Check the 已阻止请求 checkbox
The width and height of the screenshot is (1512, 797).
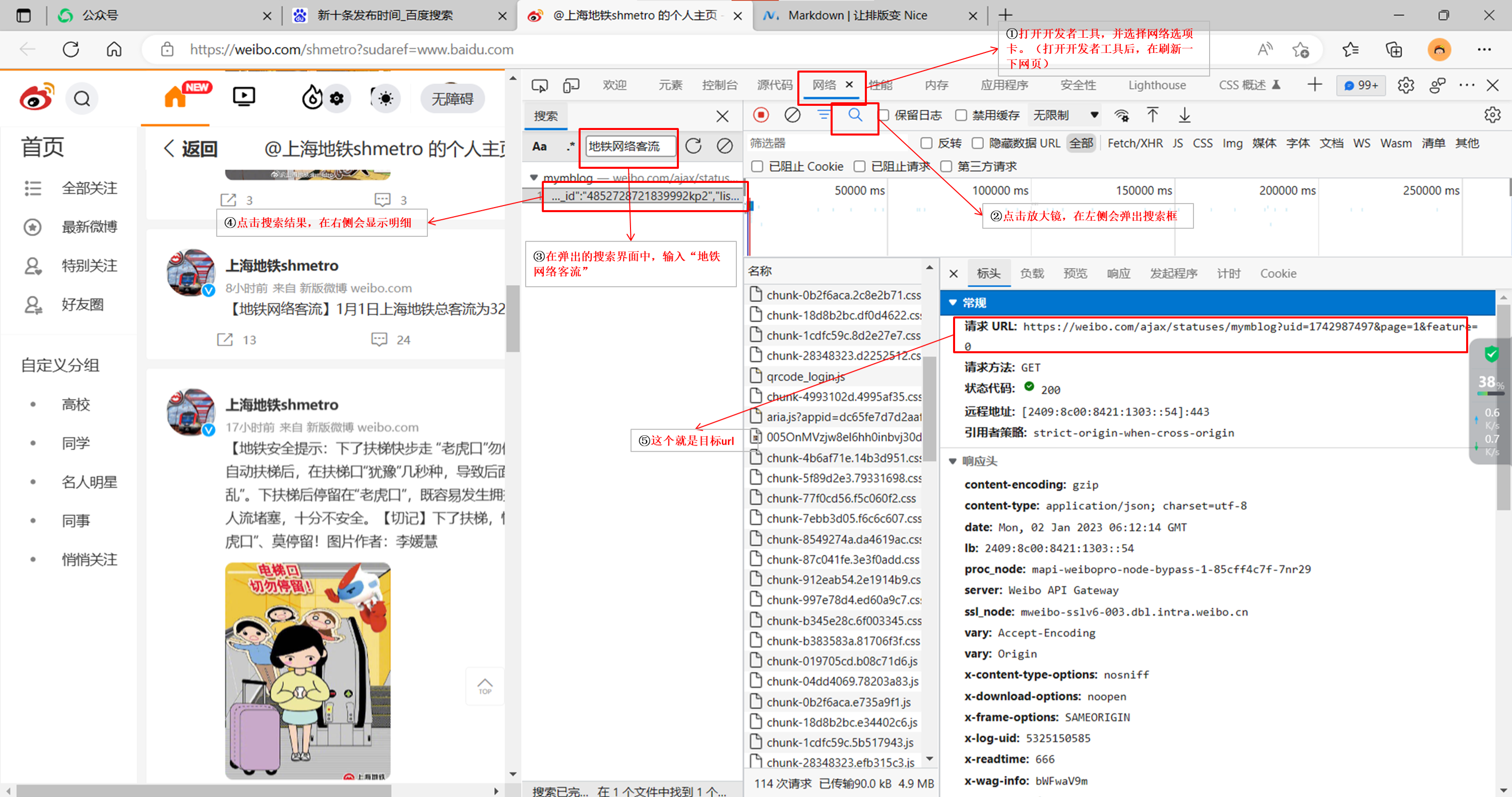point(859,167)
